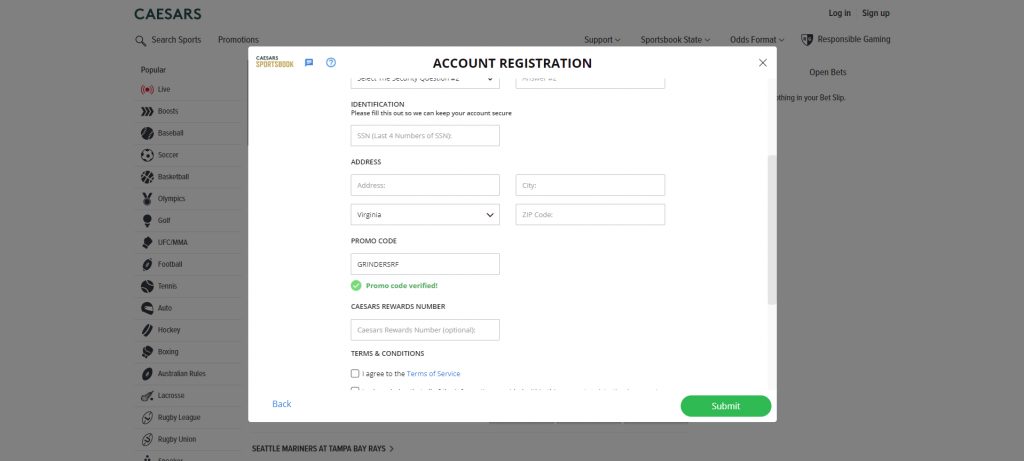Click the green Submit button
1024x461 pixels.
click(x=726, y=406)
